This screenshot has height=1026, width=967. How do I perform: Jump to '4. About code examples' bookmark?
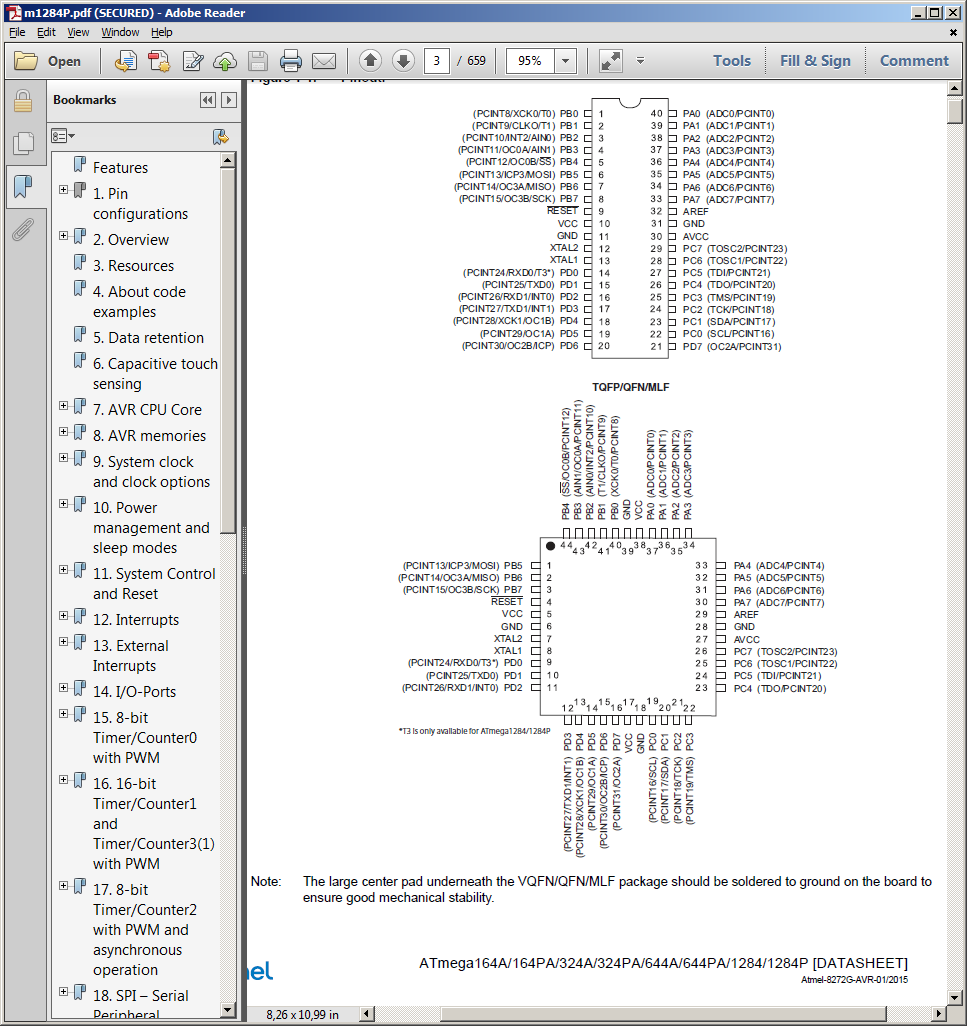pyautogui.click(x=139, y=302)
